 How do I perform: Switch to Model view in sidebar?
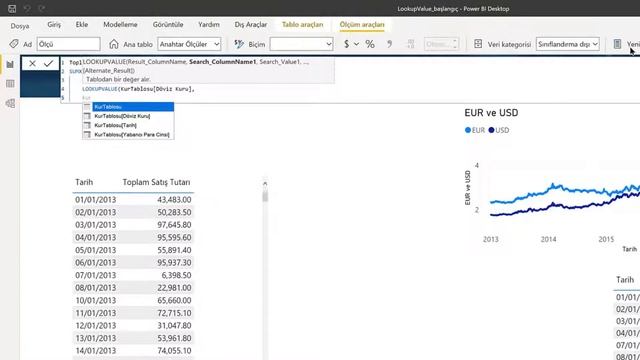10,103
